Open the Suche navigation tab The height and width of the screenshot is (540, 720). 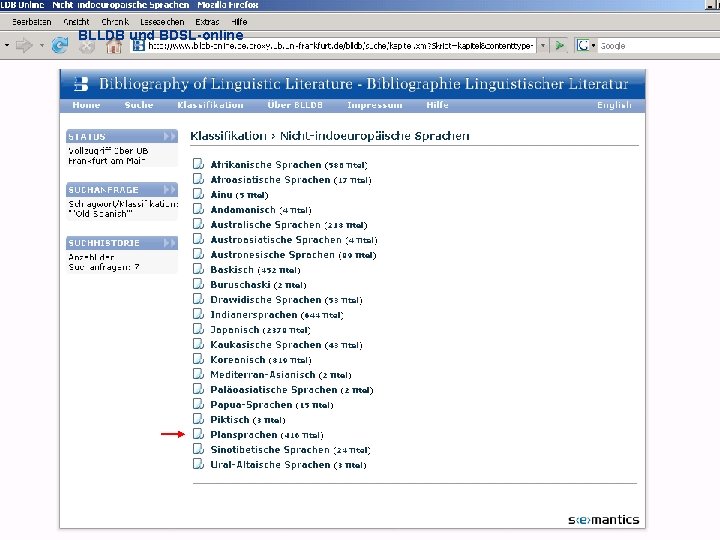point(139,105)
